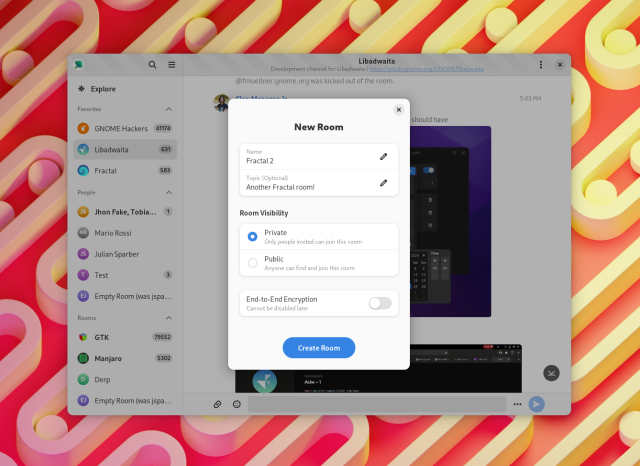Collapse the Rooms section
The height and width of the screenshot is (466, 640).
pyautogui.click(x=169, y=317)
